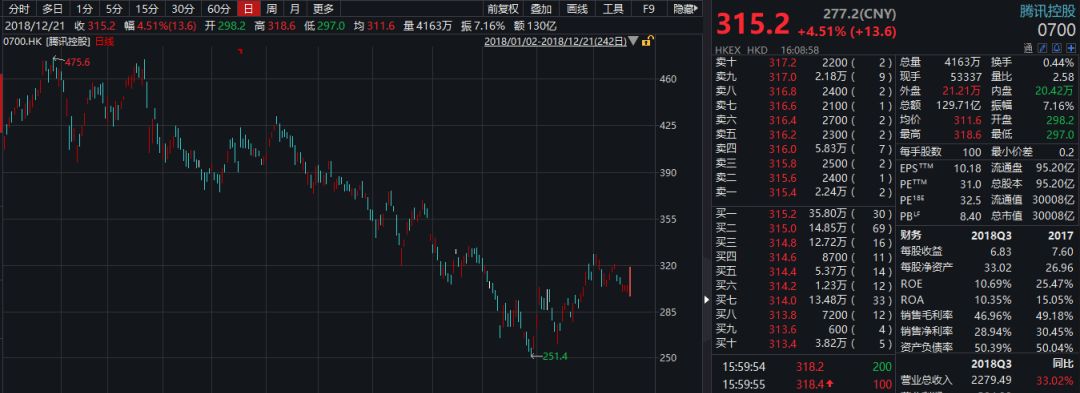
Task: Select the 15分 interval tab
Action: point(146,9)
